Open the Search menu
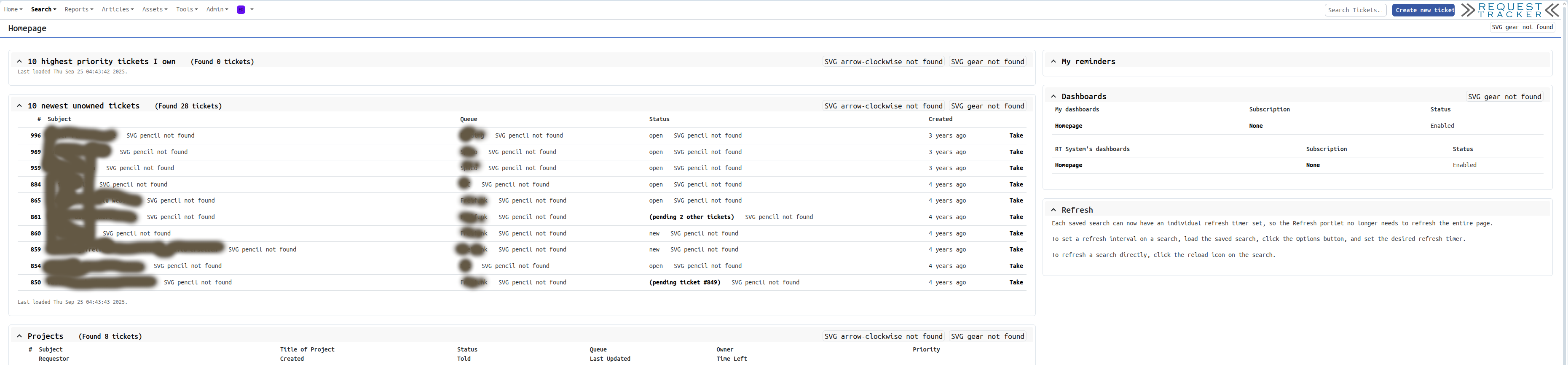1568x365 pixels. point(43,10)
